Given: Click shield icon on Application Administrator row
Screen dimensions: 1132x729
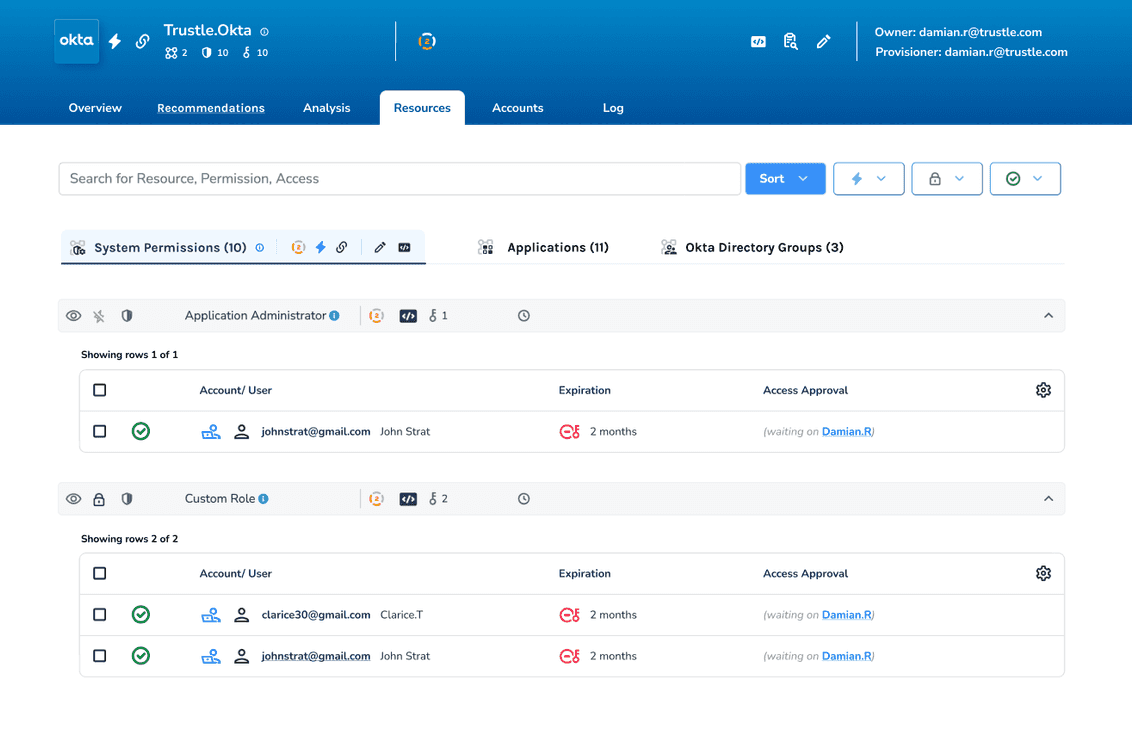Looking at the screenshot, I should (127, 315).
